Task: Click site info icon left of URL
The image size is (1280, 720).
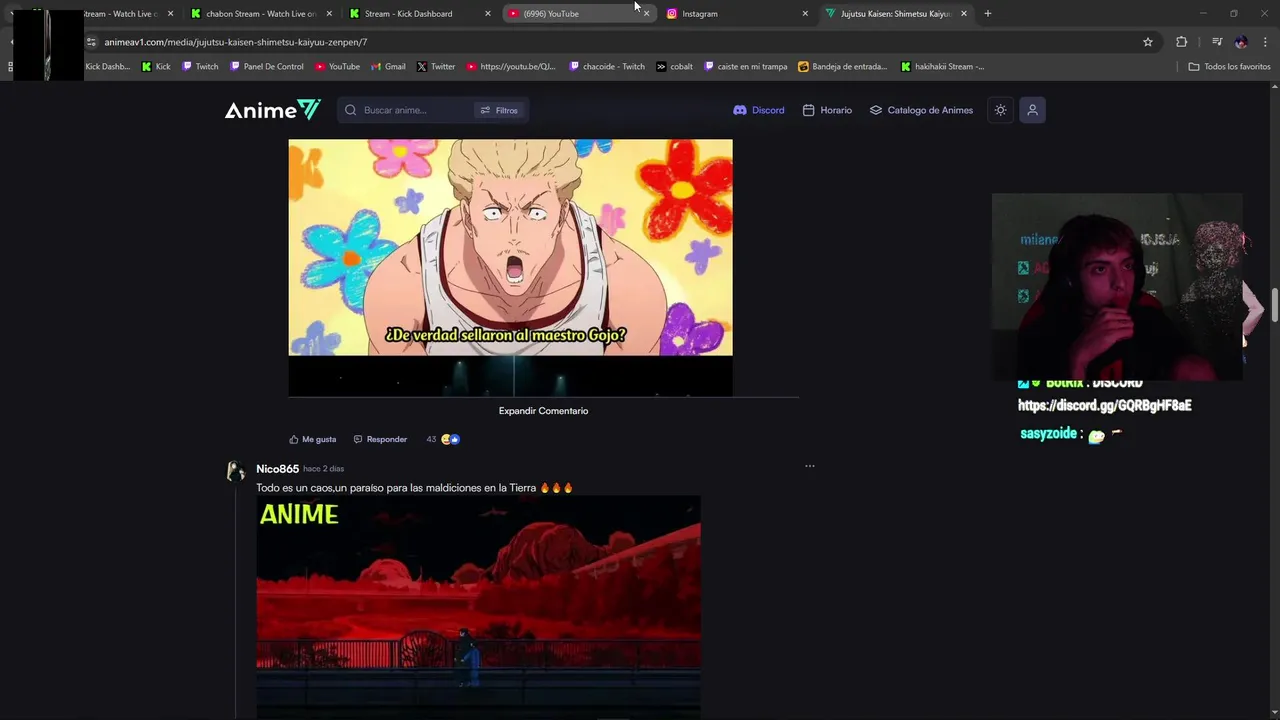Action: coord(91,42)
